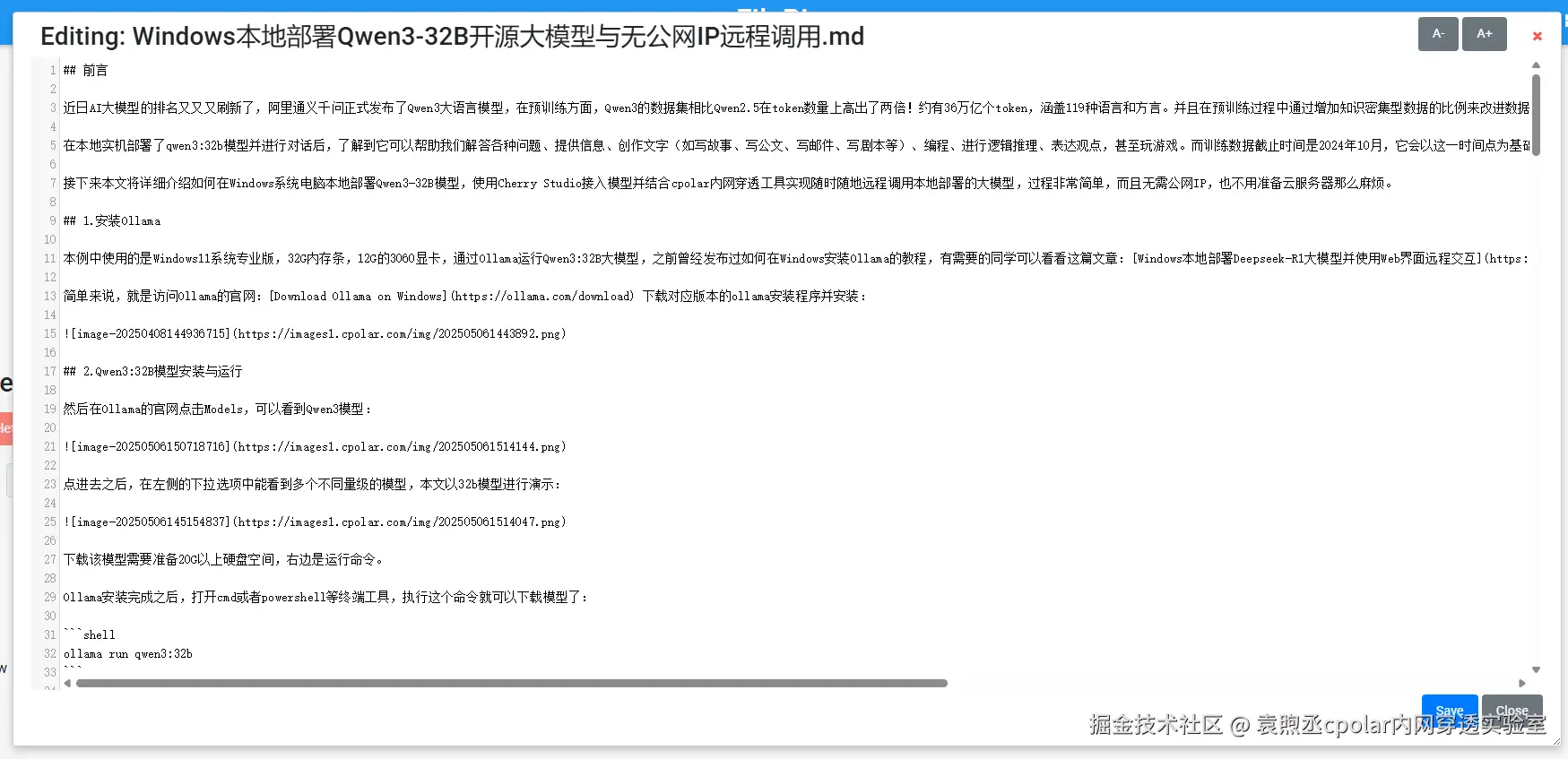The width and height of the screenshot is (1568, 759).
Task: Click the paragraph starting '近日AI大模型的排名'
Action: (x=796, y=108)
